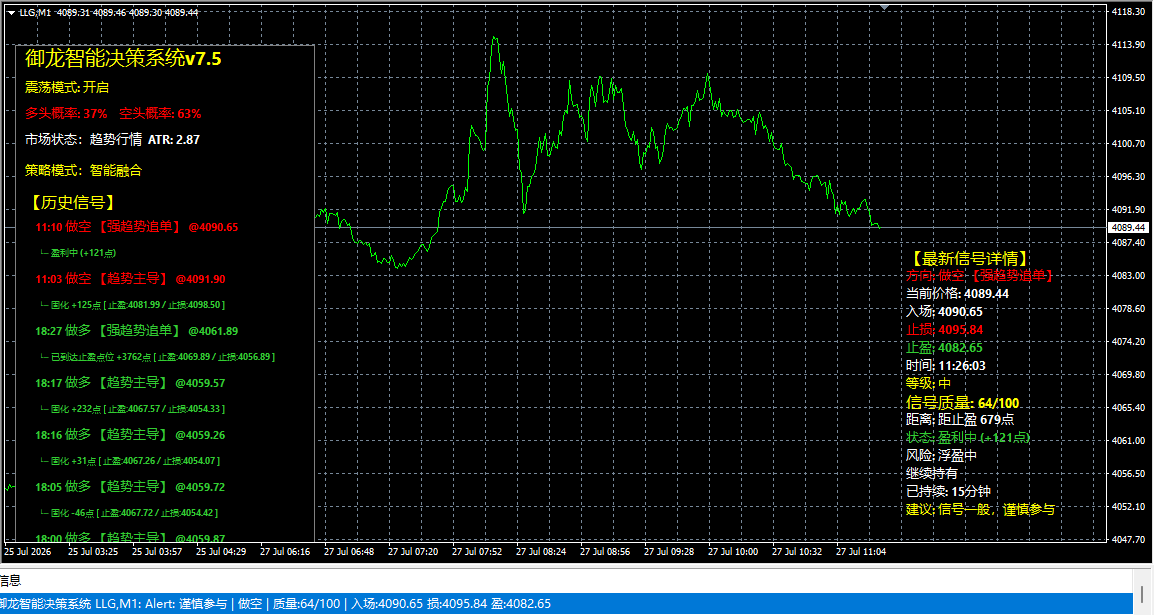Click history signal 18:16 做多 @4059.26
The height and width of the screenshot is (615, 1154).
(x=130, y=436)
